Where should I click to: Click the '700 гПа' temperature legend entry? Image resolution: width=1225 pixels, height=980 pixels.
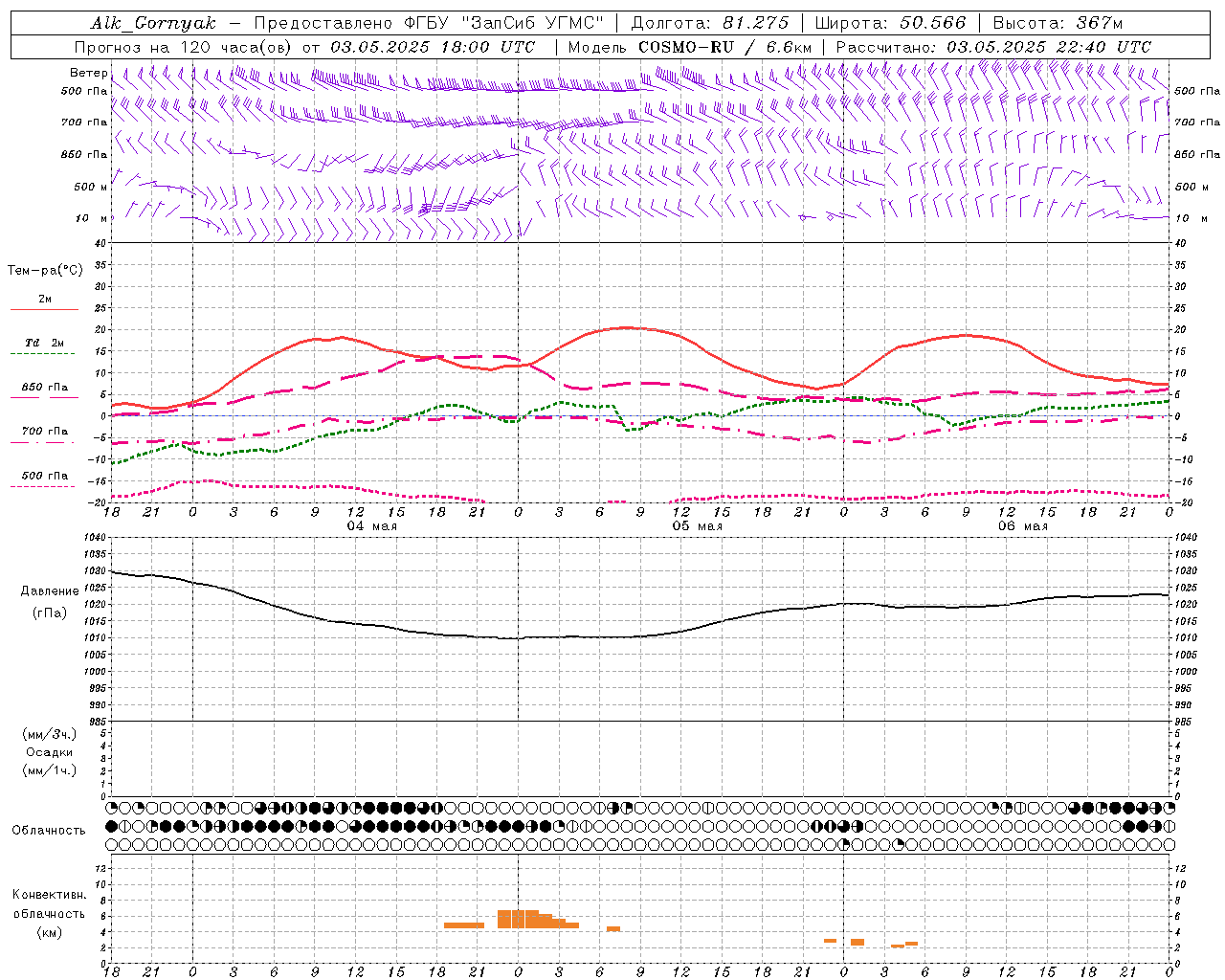[45, 432]
